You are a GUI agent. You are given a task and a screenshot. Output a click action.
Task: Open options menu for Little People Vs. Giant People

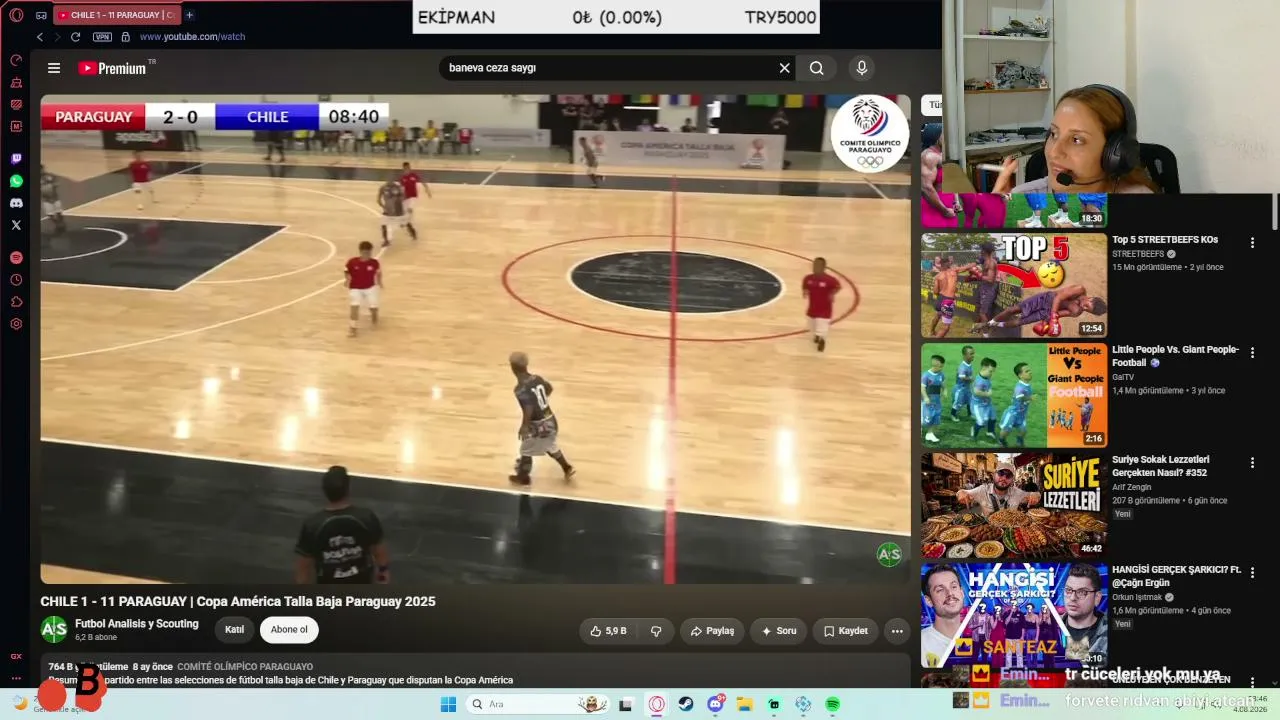[x=1252, y=352]
